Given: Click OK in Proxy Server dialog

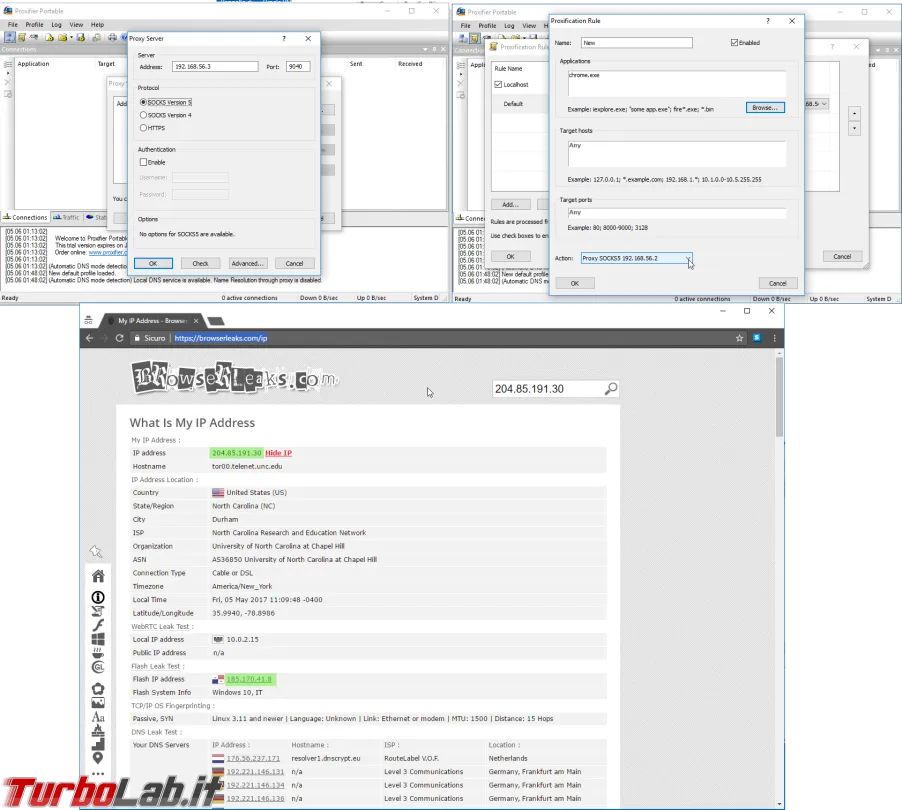Looking at the screenshot, I should point(153,263).
